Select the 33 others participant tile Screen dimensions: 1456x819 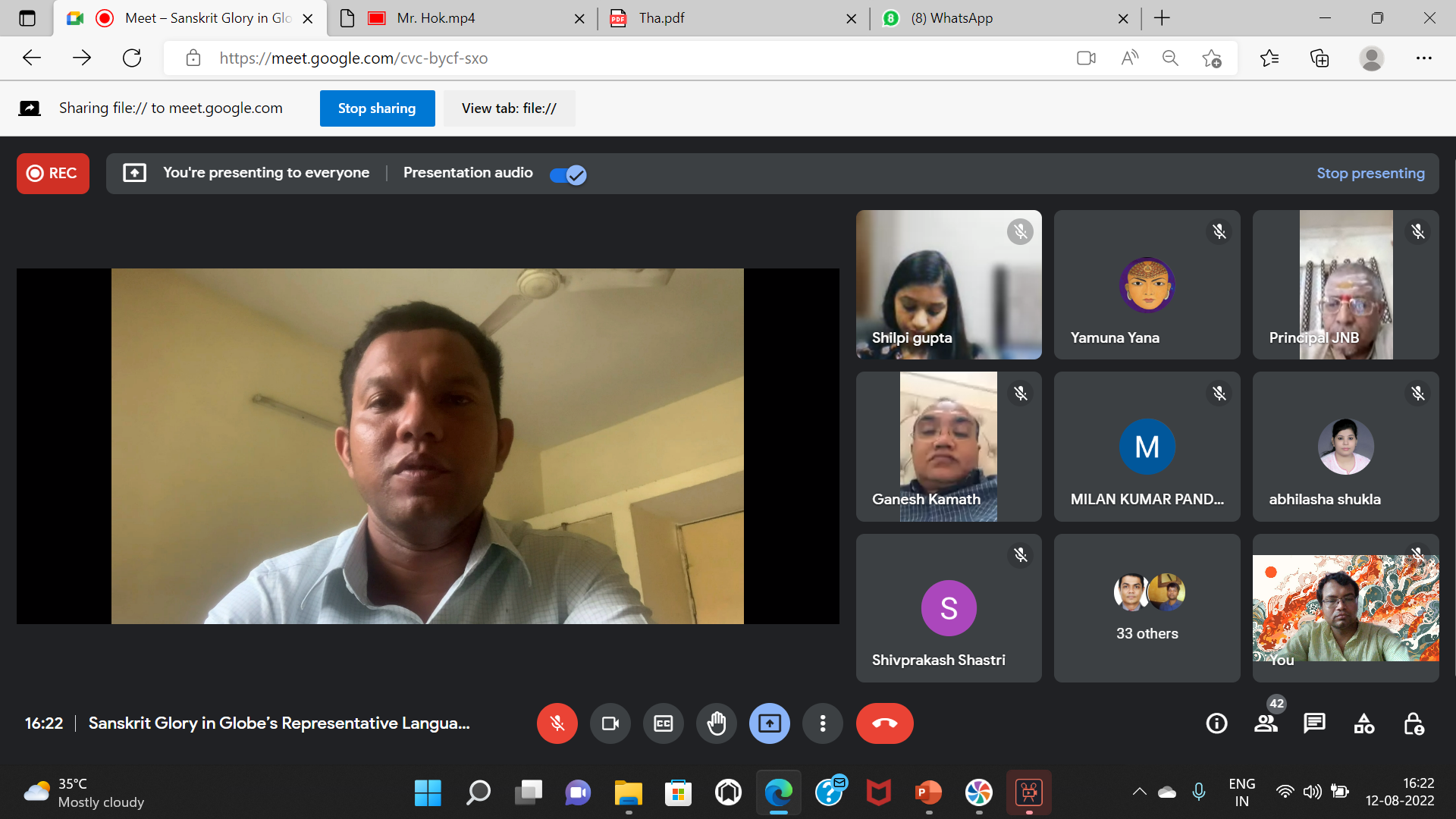(1147, 608)
